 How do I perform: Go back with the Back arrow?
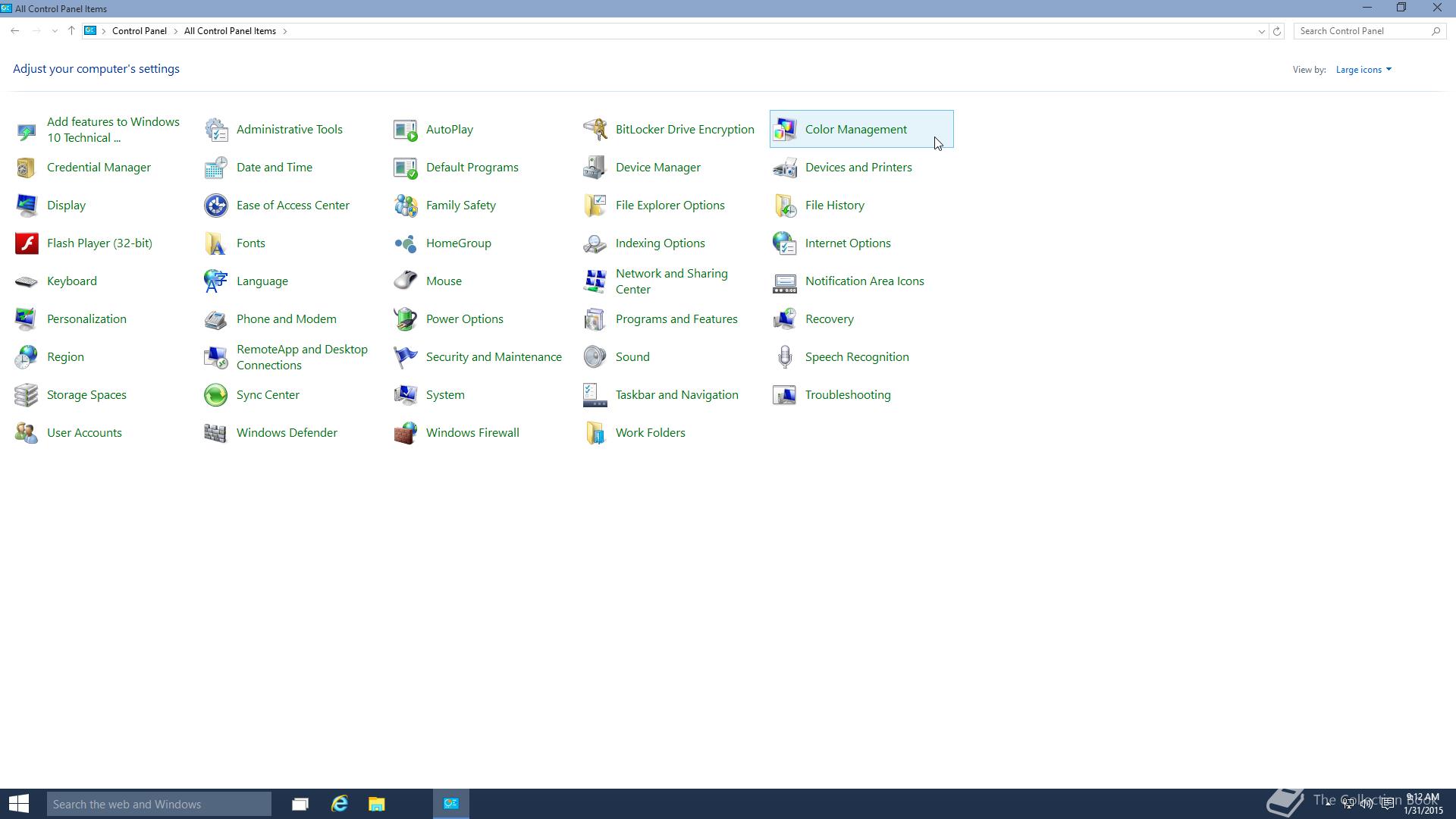pyautogui.click(x=15, y=31)
